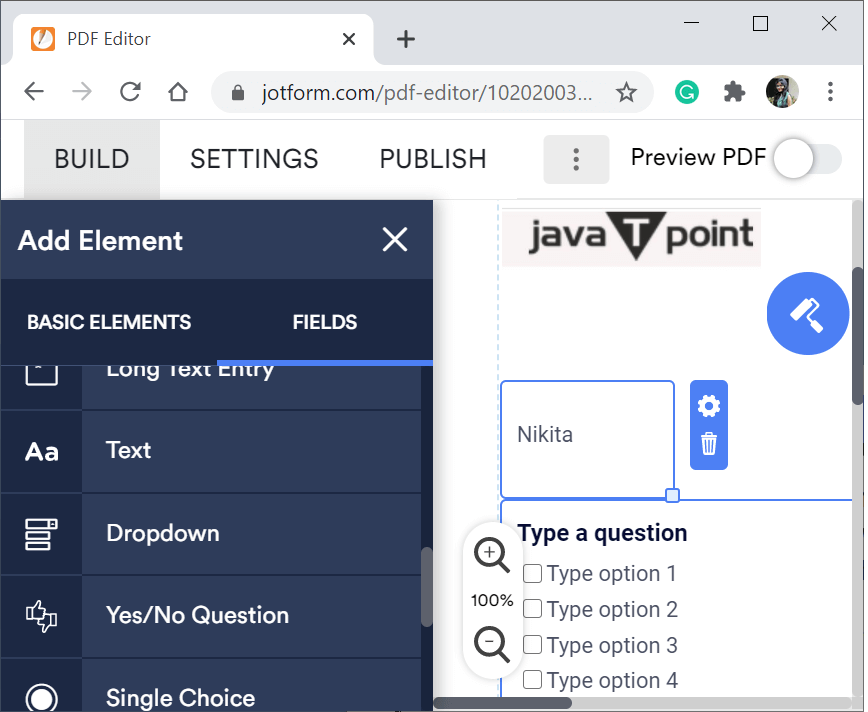Viewport: 868px width, 712px height.
Task: Click the page vertical scrollbar thumb
Action: [857, 336]
